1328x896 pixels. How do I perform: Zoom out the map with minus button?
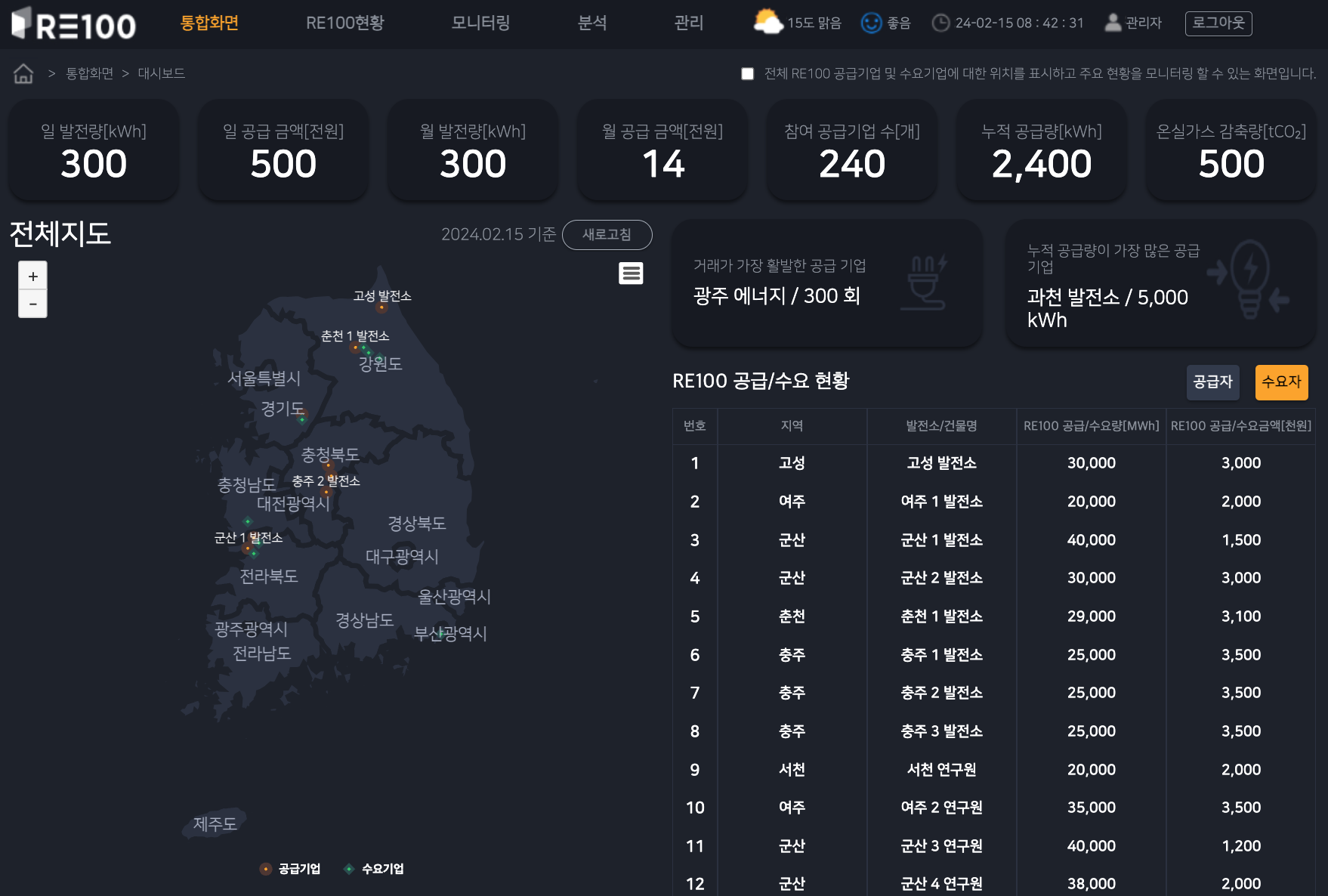pos(32,304)
